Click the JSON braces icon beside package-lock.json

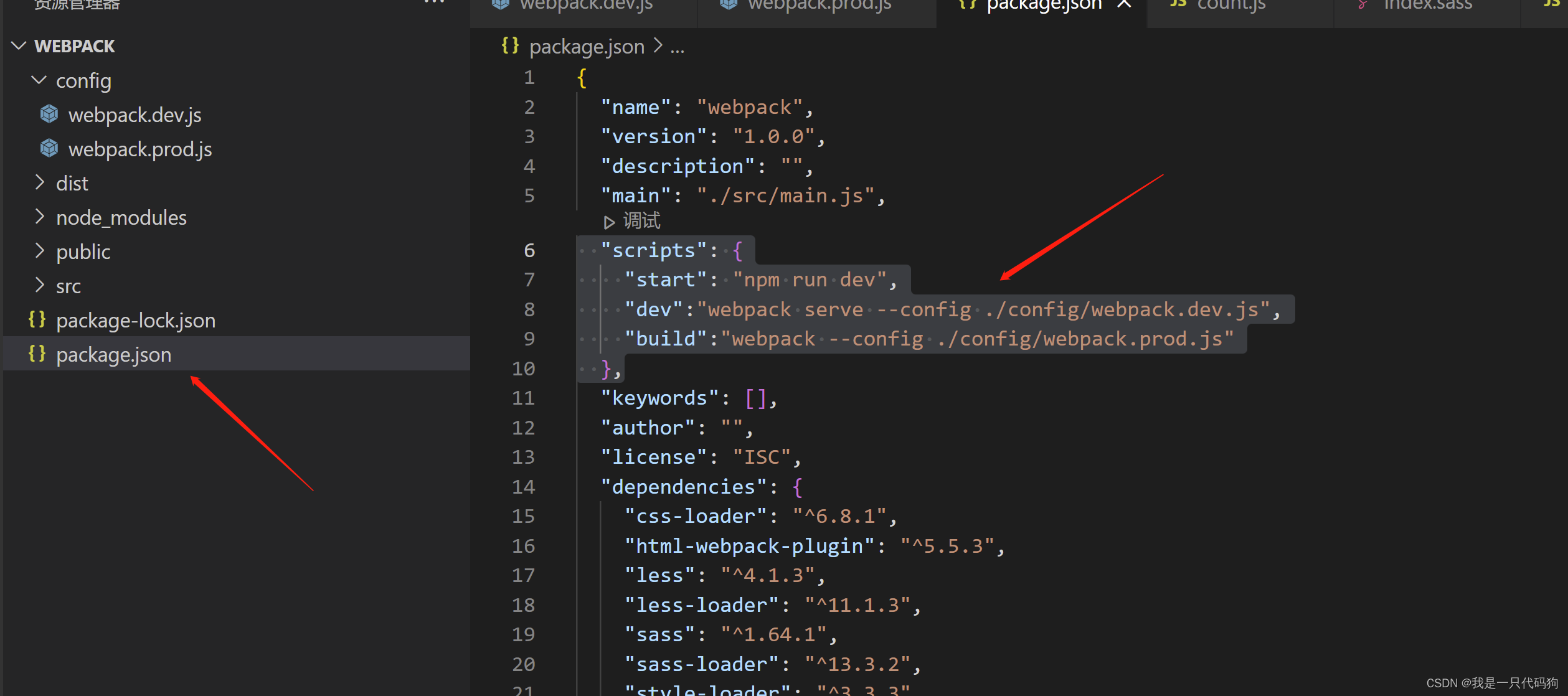(x=37, y=320)
